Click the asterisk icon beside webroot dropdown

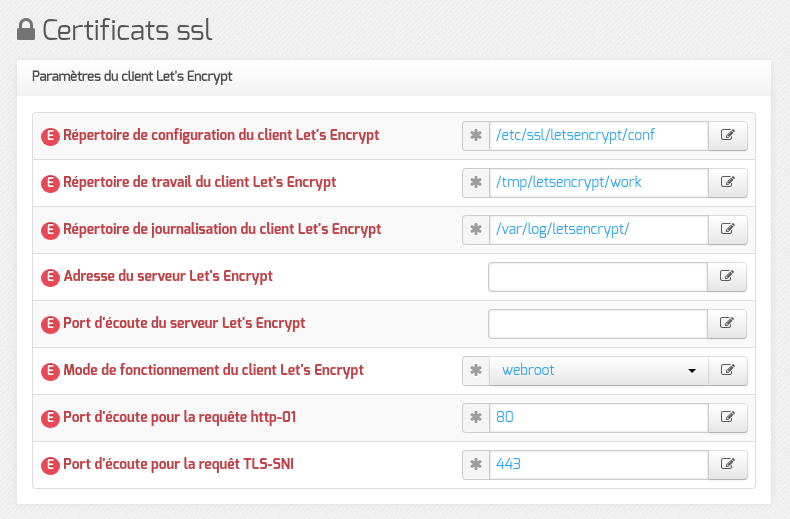pyautogui.click(x=476, y=371)
